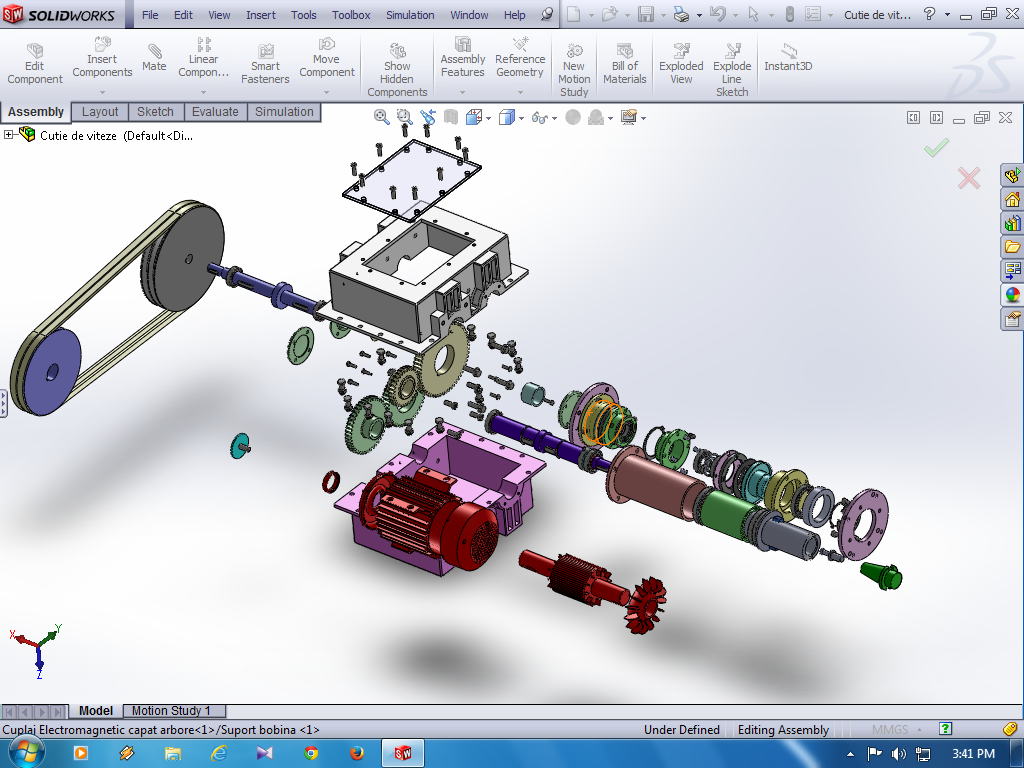Cancel with the red X
The width and height of the screenshot is (1024, 768).
click(x=968, y=178)
